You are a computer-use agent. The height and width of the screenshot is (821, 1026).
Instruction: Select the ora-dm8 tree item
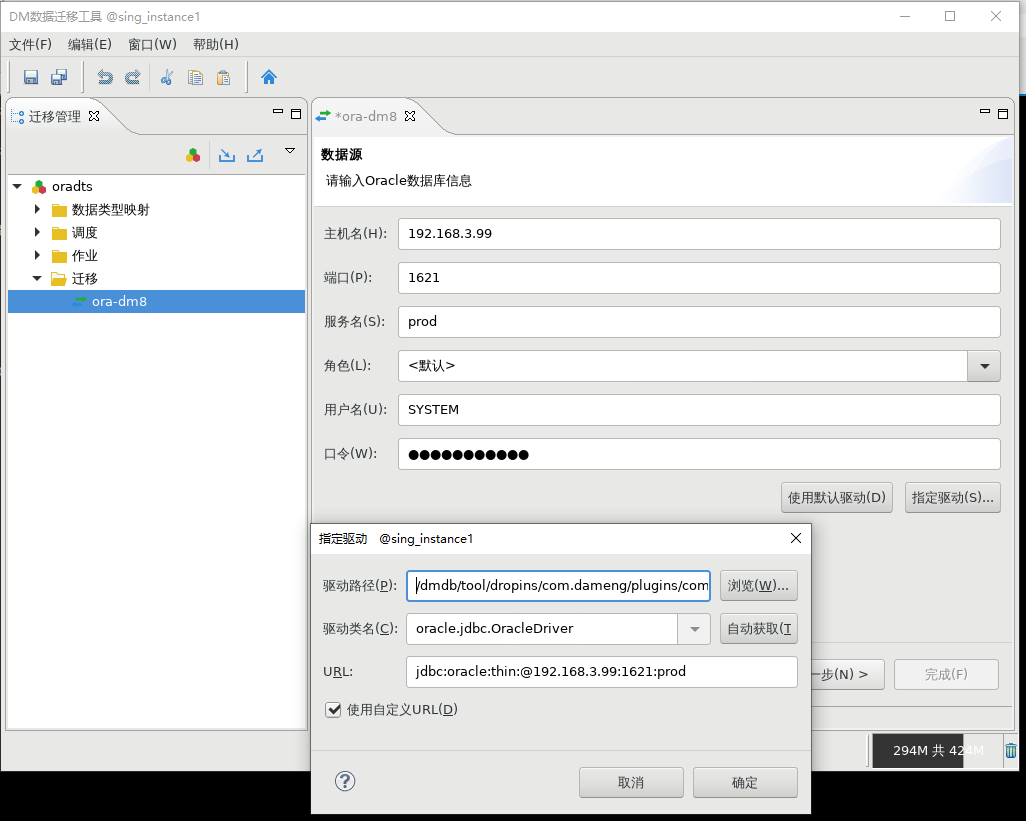tap(156, 302)
